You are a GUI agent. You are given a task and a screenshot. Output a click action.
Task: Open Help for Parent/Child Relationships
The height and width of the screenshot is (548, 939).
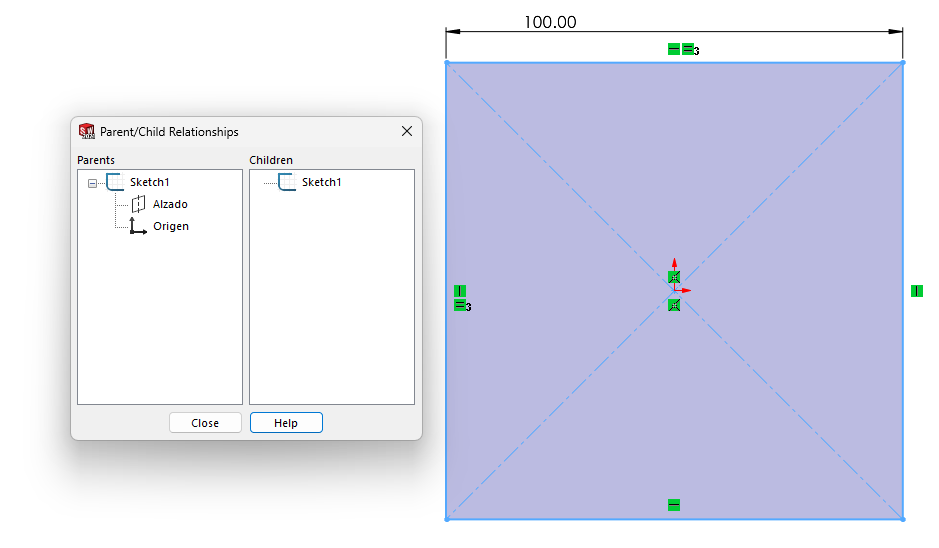pyautogui.click(x=286, y=423)
